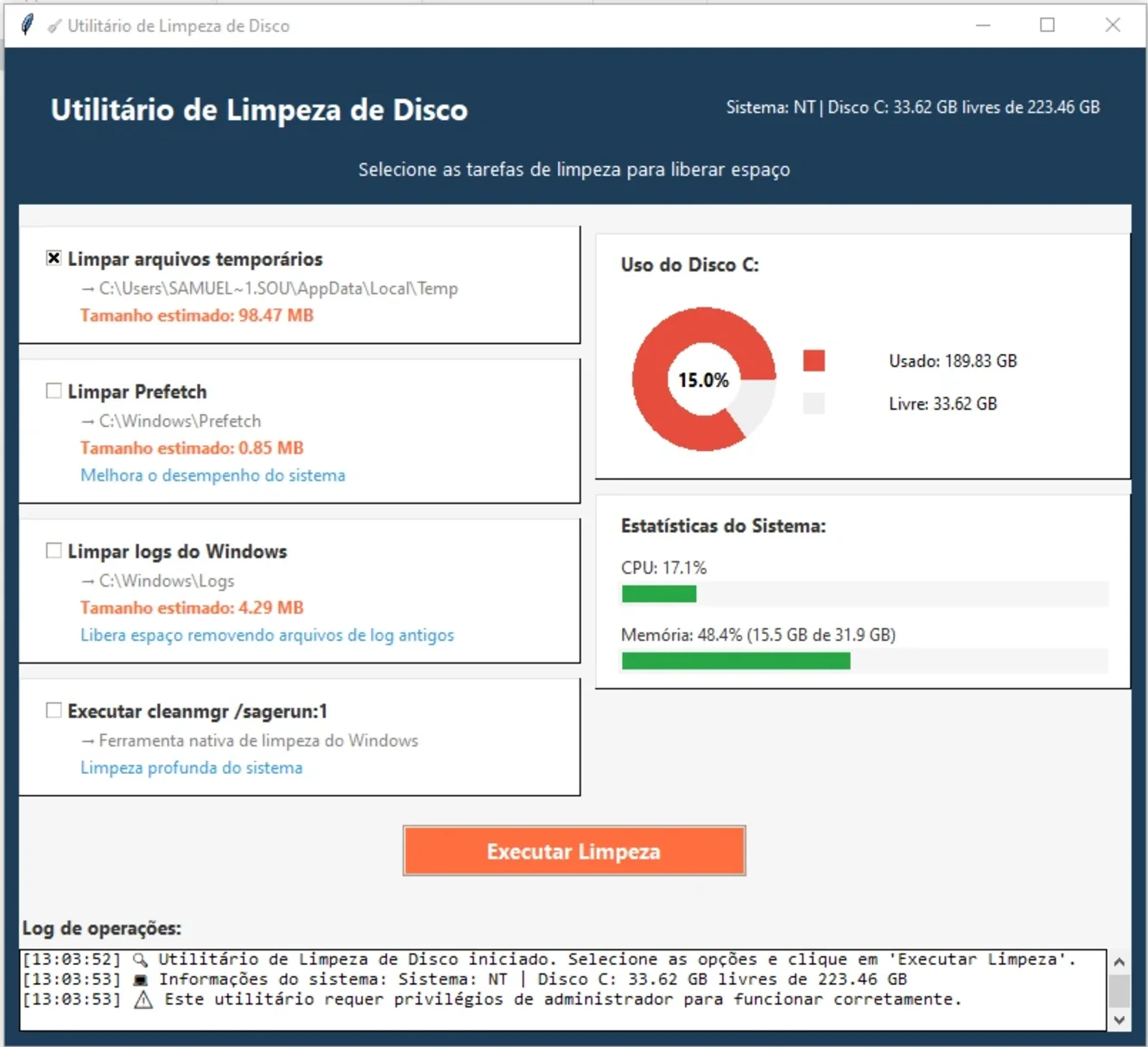Click the 'Executar Limpeza' button
The width and height of the screenshot is (1148, 1047).
(x=574, y=851)
